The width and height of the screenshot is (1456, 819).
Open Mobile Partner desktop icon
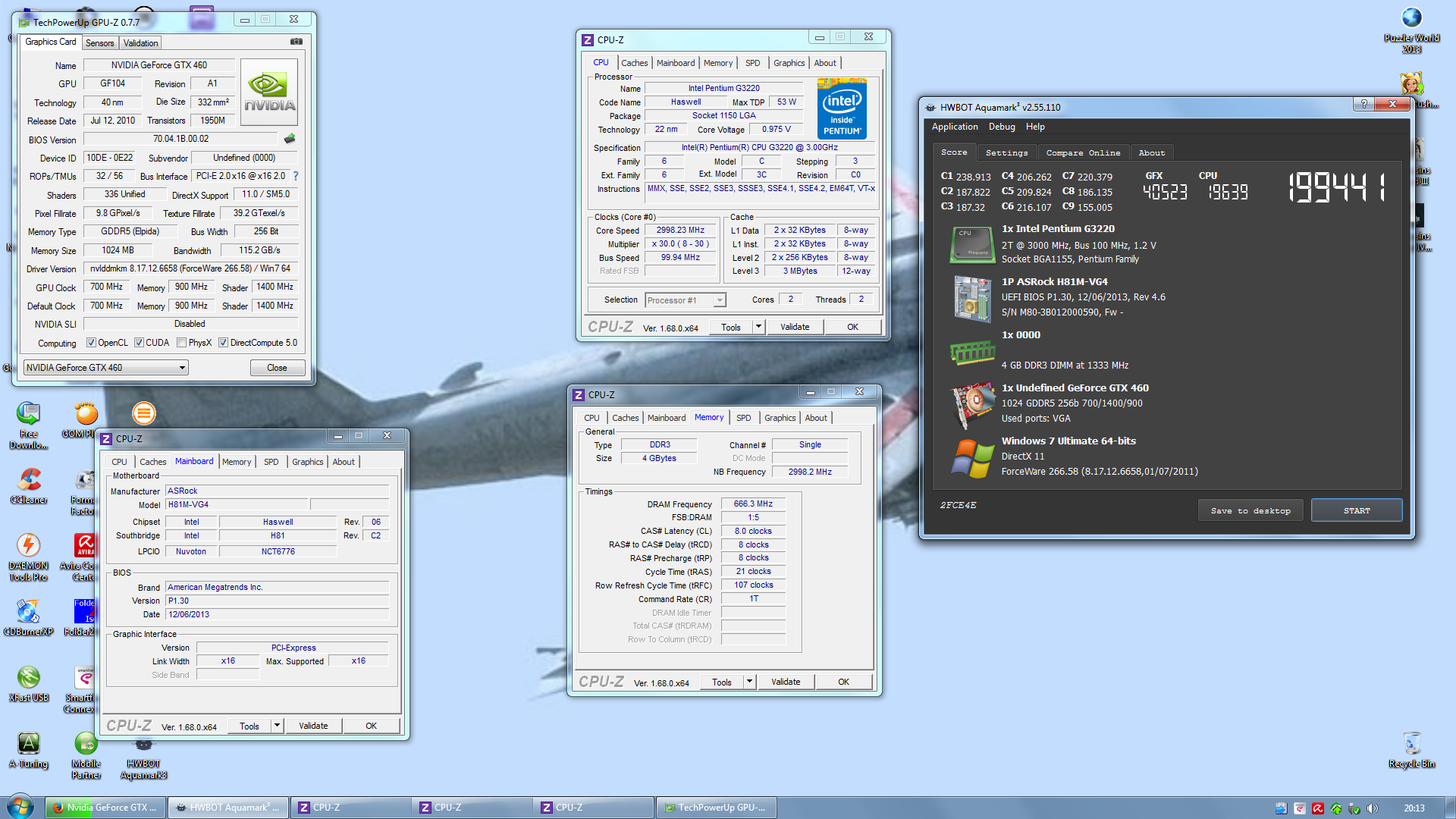(x=86, y=755)
